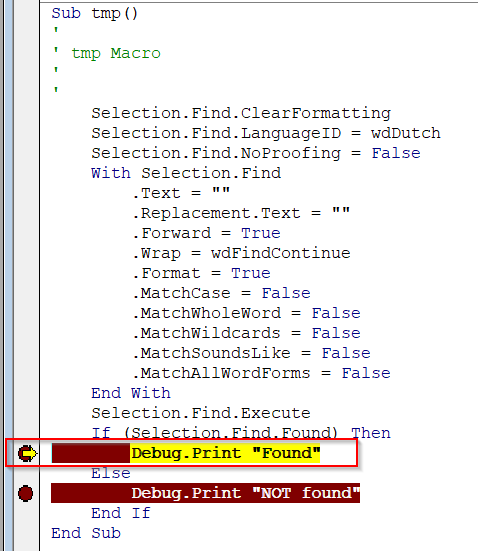Click the End Sub line
The width and height of the screenshot is (478, 551).
click(86, 533)
